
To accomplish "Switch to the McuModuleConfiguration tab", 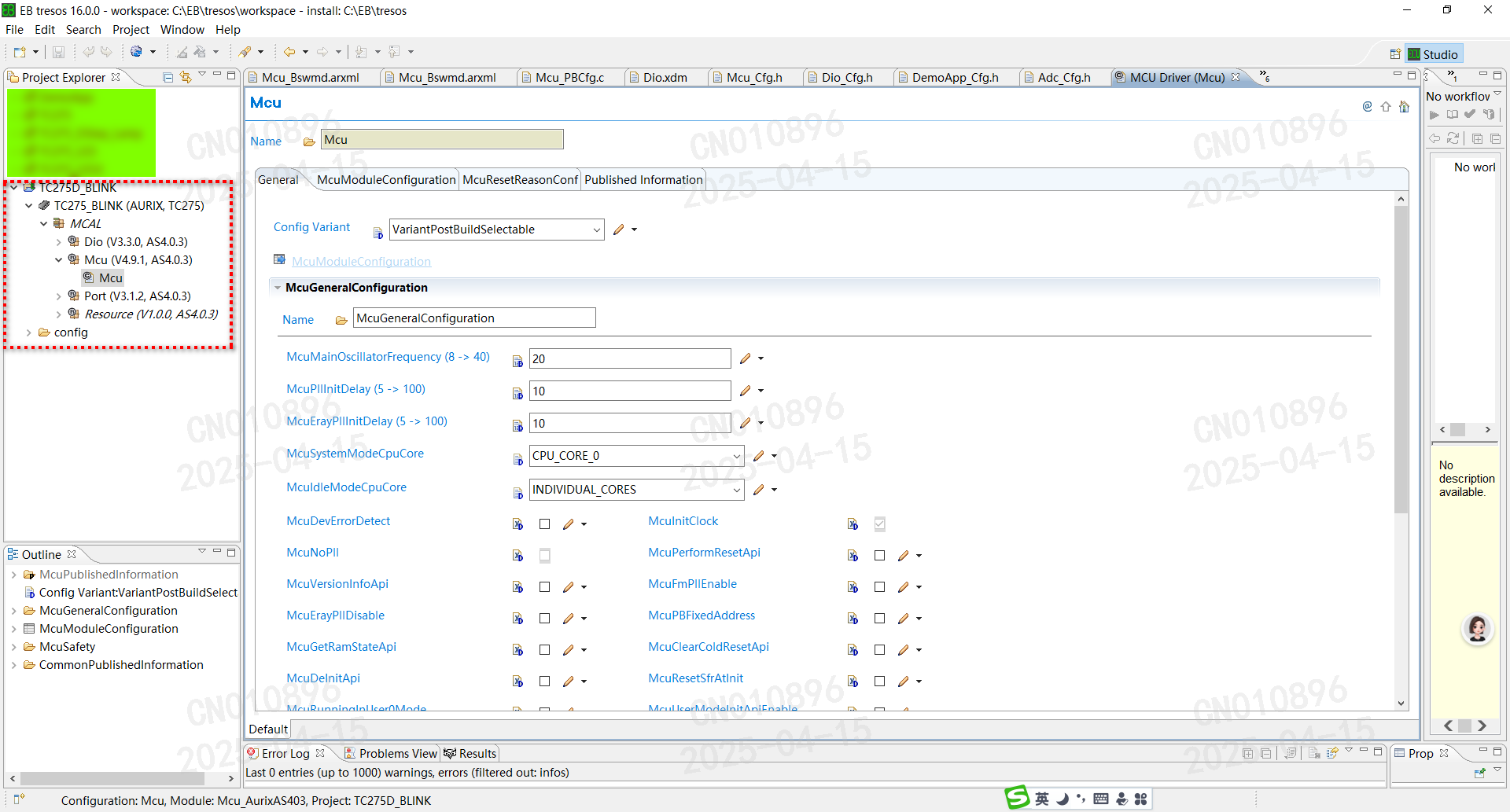I will point(385,180).
